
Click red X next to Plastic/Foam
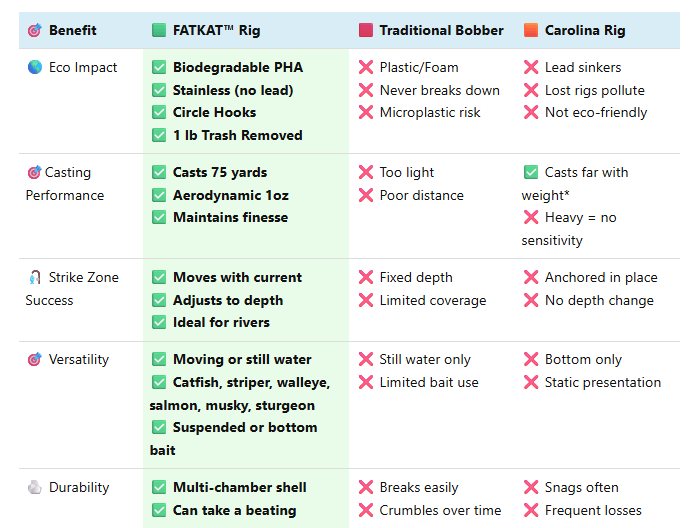click(366, 67)
